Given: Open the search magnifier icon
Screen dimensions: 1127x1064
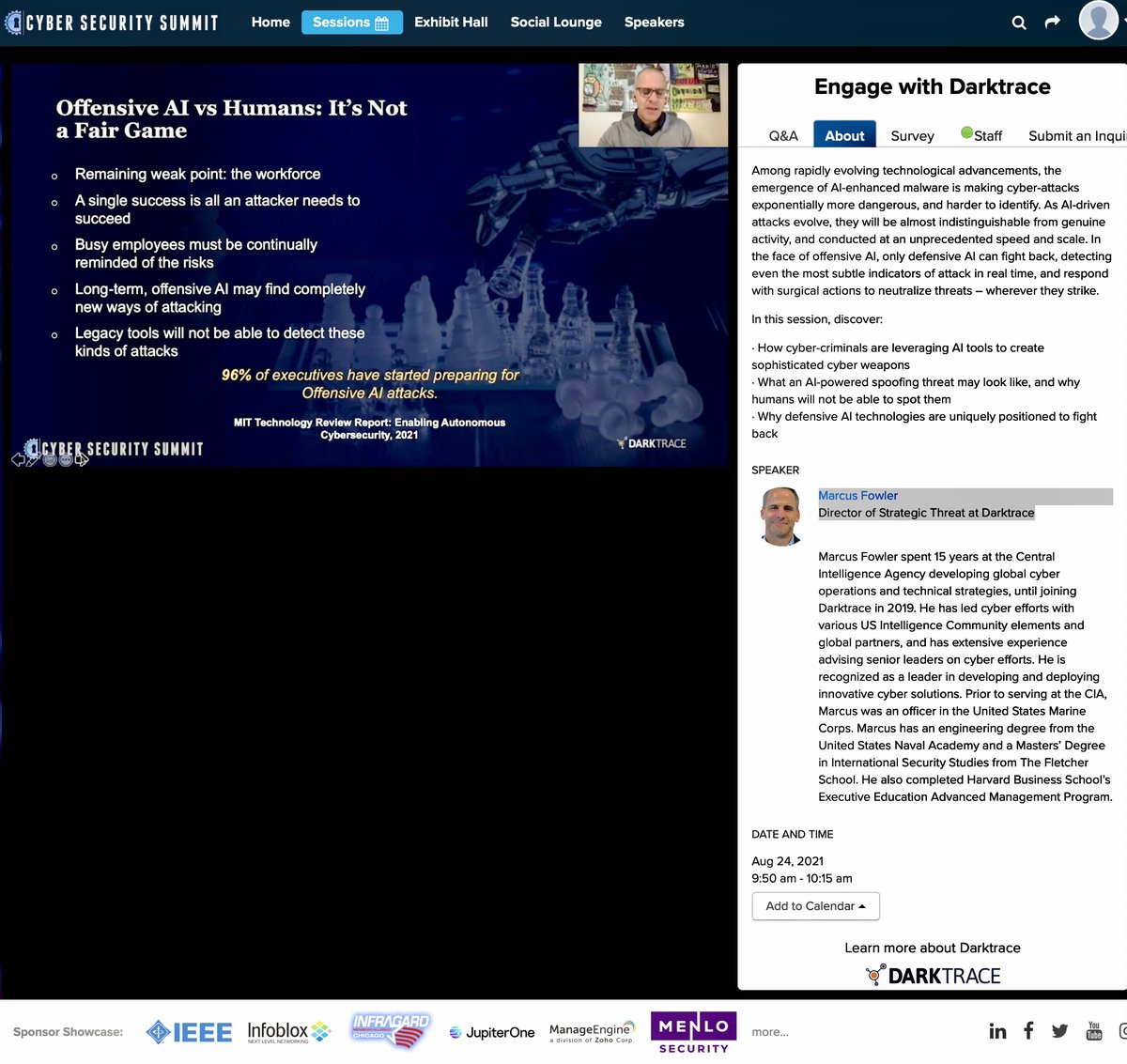Looking at the screenshot, I should click(x=1019, y=23).
